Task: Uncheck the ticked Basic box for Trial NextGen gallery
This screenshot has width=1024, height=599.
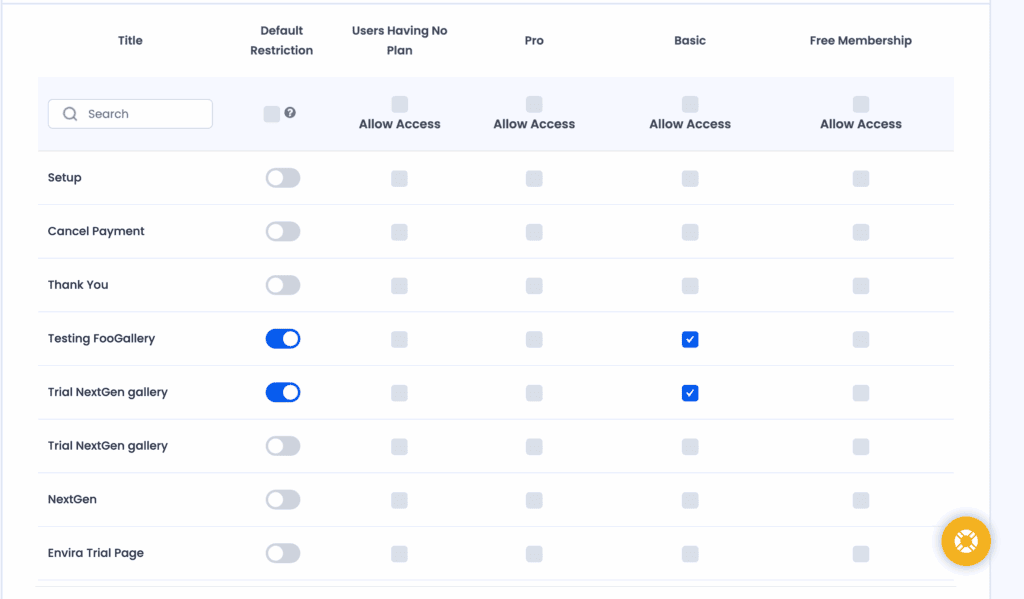Action: (690, 393)
